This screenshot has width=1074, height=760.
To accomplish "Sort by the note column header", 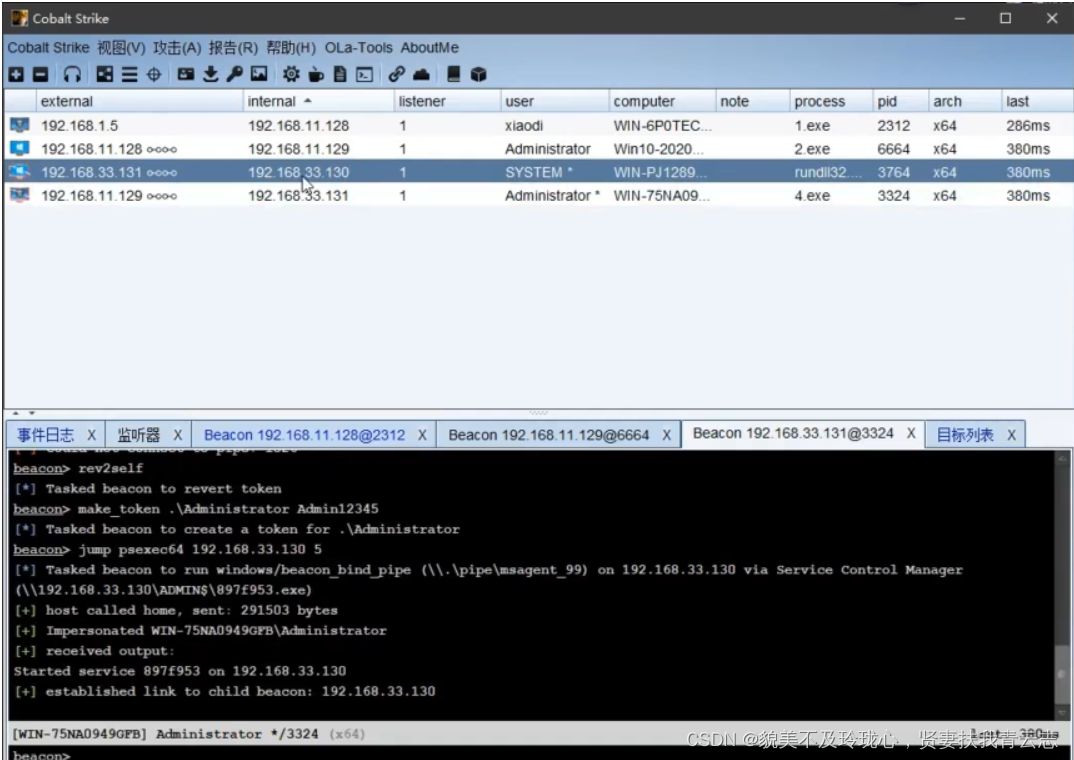I will tap(753, 101).
